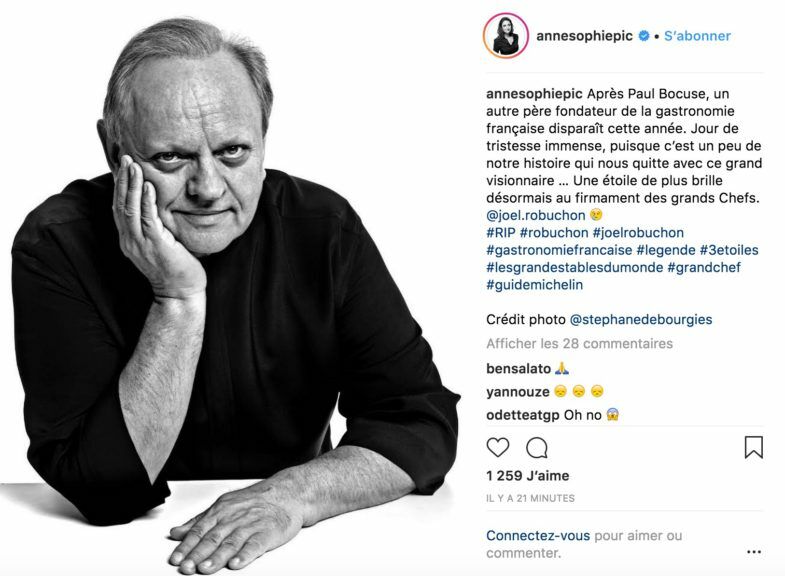Open the comment bubble icon
Image resolution: width=785 pixels, height=576 pixels.
pos(537,448)
